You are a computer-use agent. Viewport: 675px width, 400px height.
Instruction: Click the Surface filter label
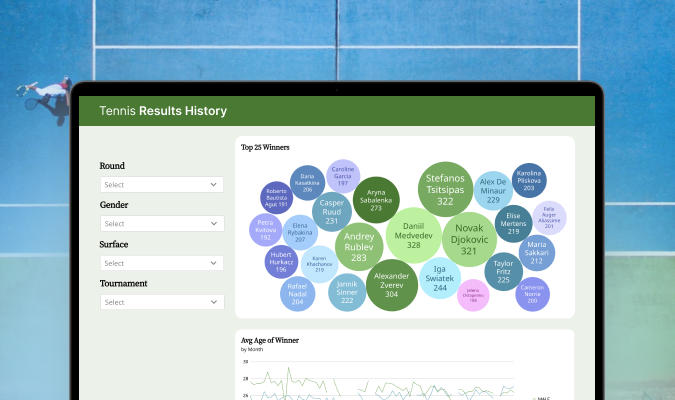pos(114,245)
